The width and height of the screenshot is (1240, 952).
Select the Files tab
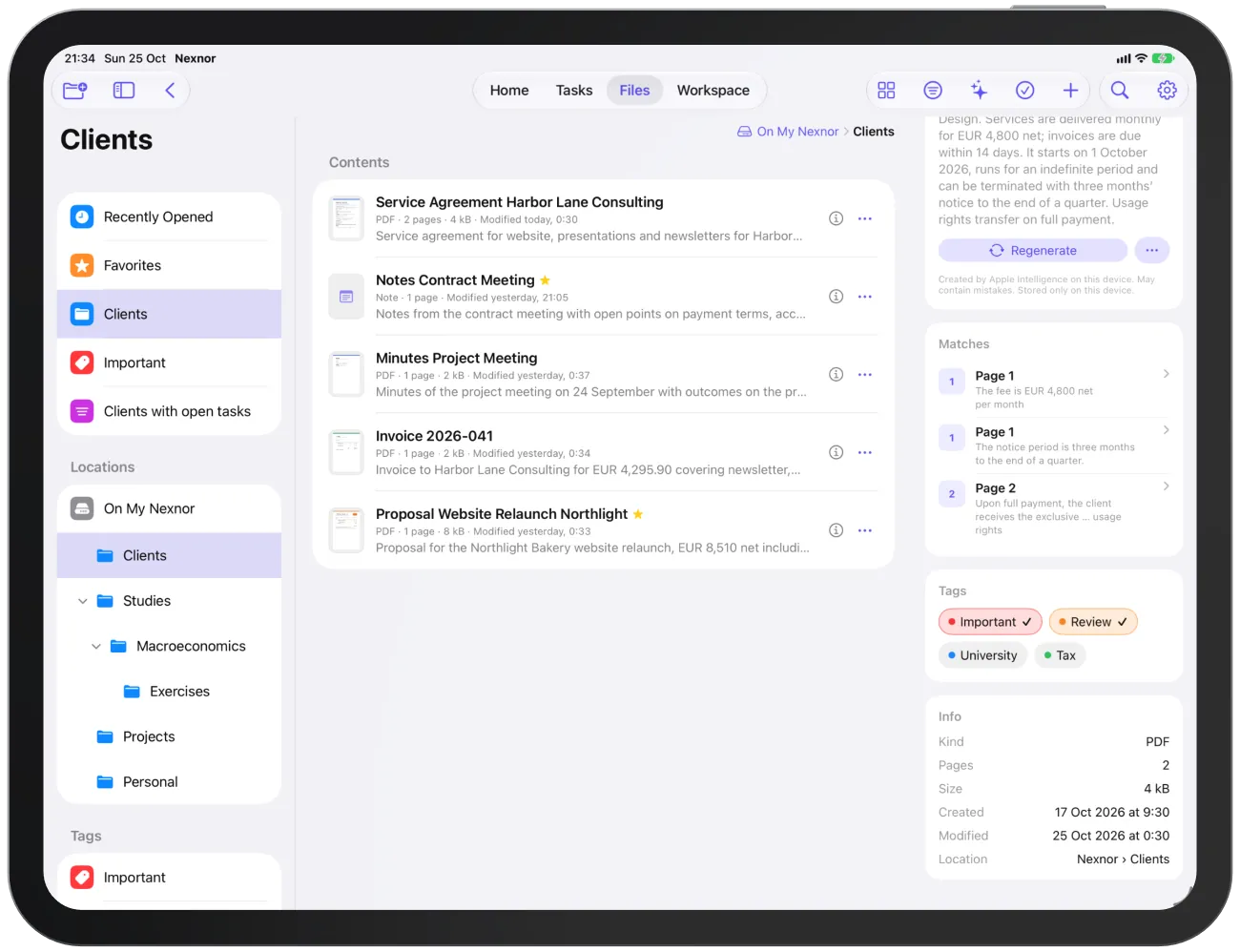(x=634, y=91)
